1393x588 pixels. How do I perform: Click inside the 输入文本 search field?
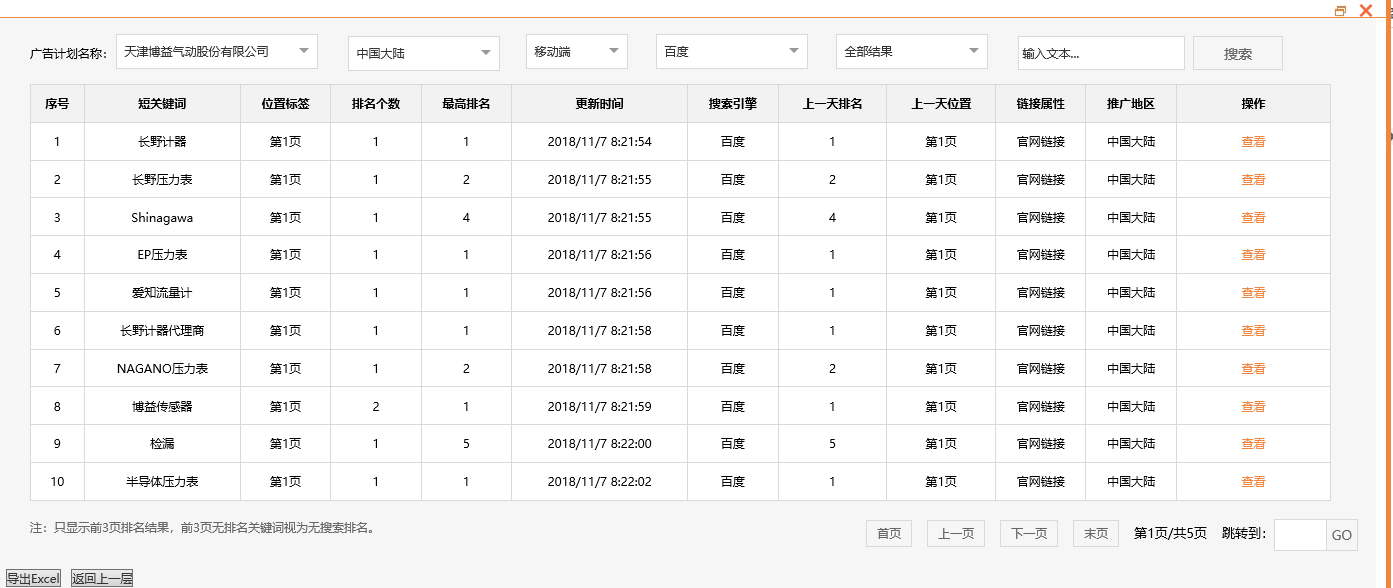(1100, 52)
